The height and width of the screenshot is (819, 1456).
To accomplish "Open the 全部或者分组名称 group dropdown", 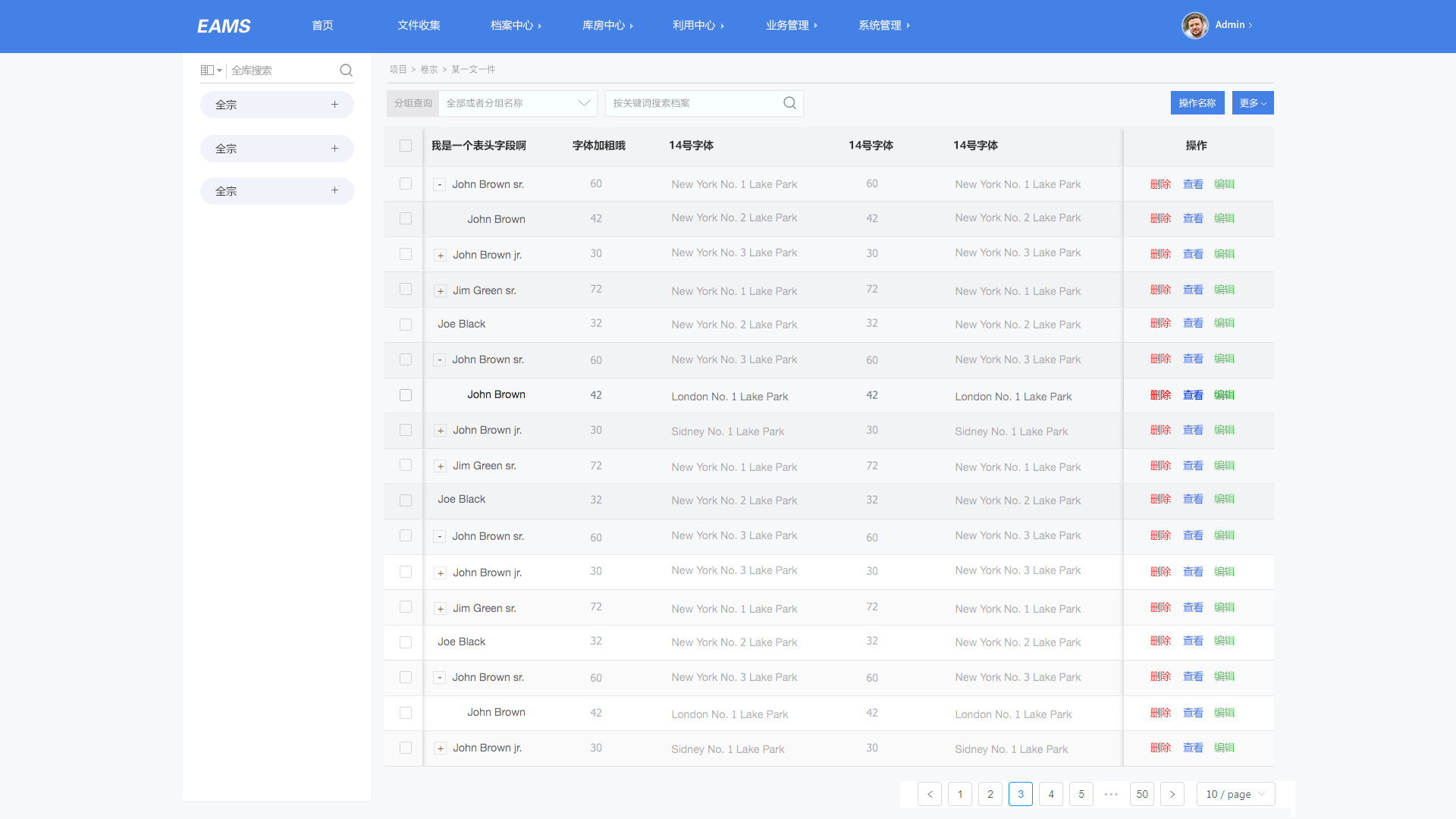I will click(518, 103).
